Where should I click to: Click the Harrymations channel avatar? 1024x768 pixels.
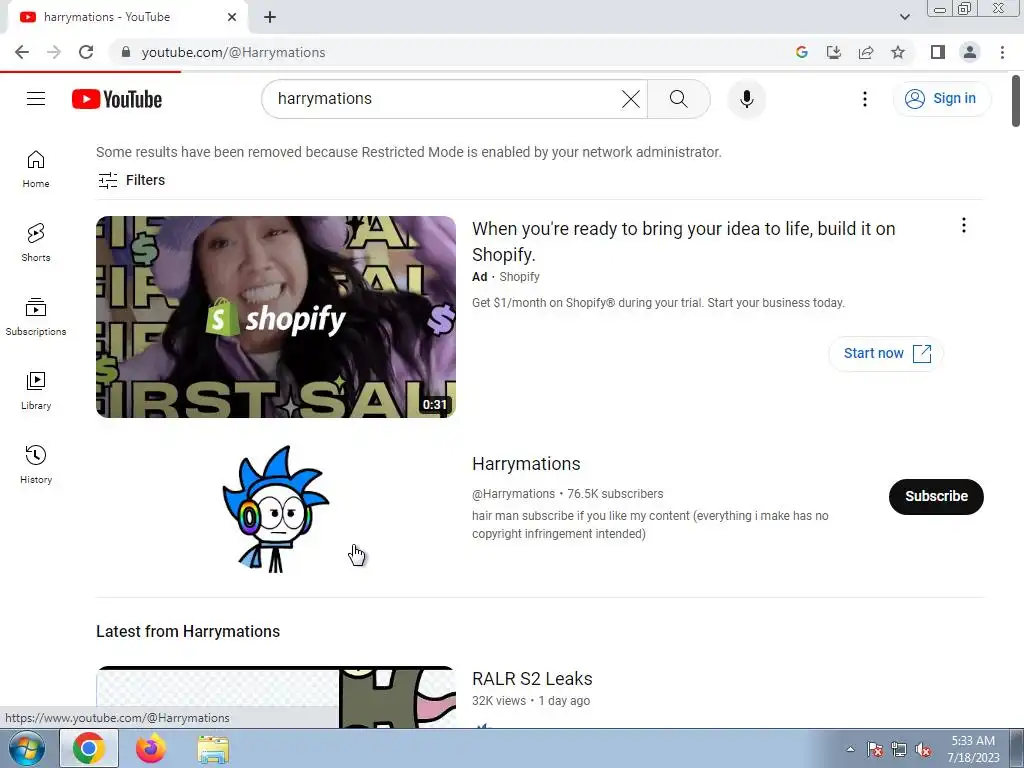click(276, 509)
